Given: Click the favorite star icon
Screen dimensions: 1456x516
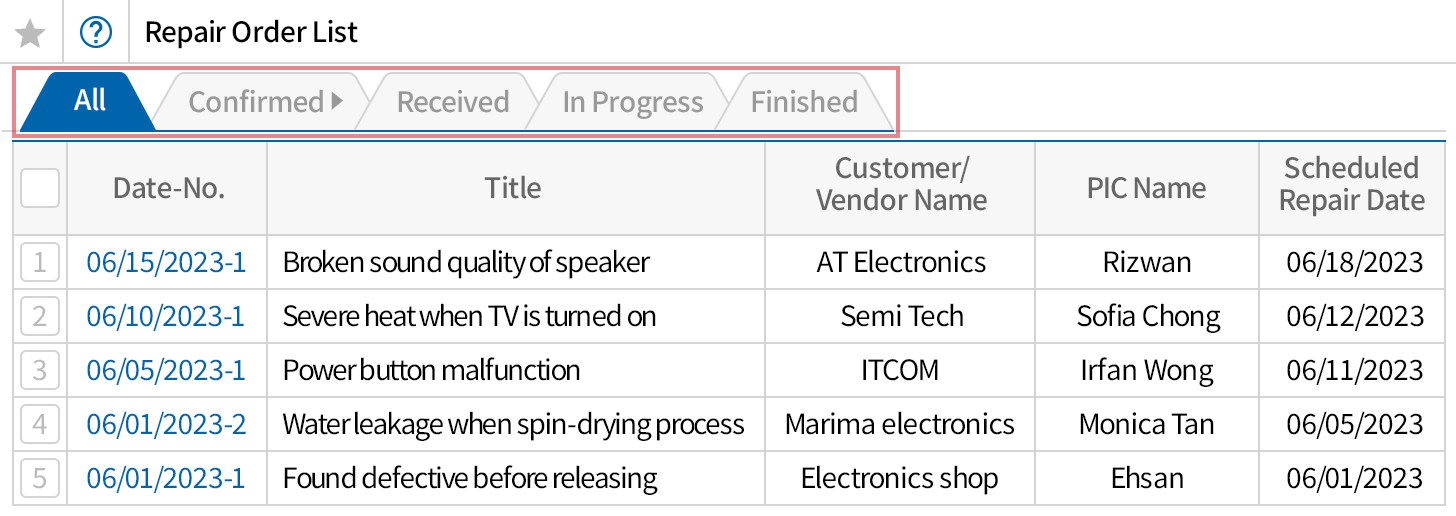Looking at the screenshot, I should pos(31,33).
